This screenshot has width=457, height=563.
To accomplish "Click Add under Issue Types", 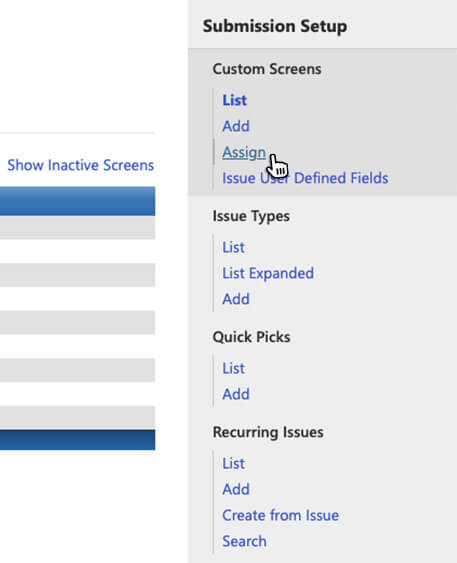I will tap(236, 299).
